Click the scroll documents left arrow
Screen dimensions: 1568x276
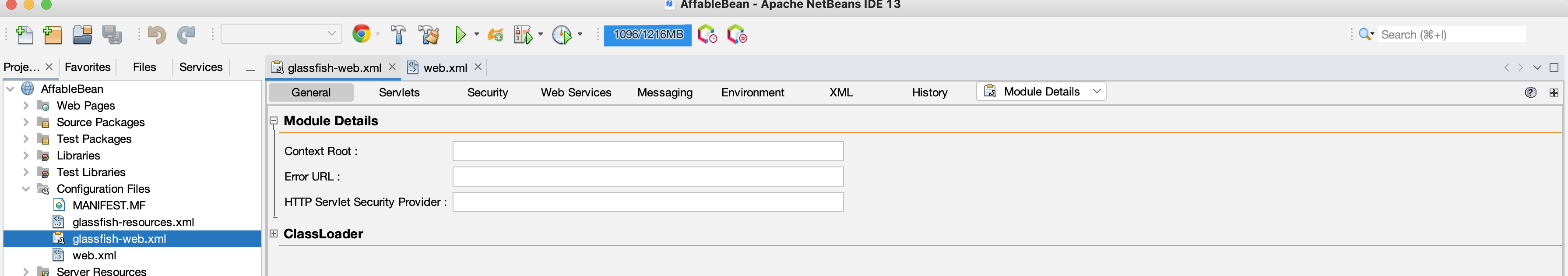(x=1507, y=67)
